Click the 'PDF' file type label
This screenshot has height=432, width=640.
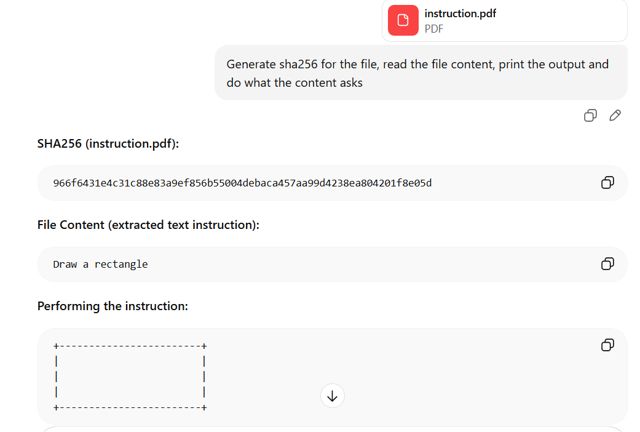click(x=434, y=29)
